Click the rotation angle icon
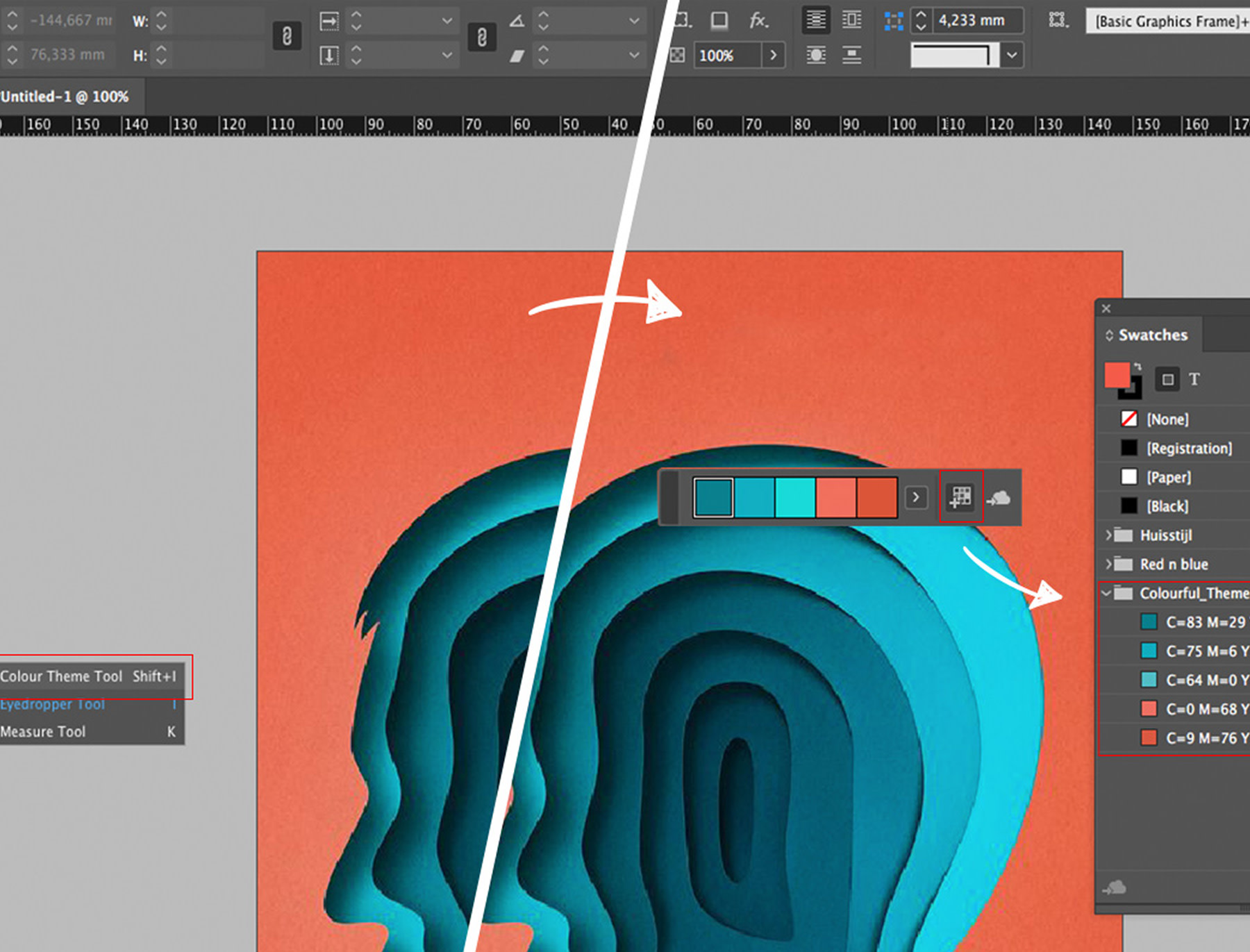Viewport: 1250px width, 952px height. (517, 21)
